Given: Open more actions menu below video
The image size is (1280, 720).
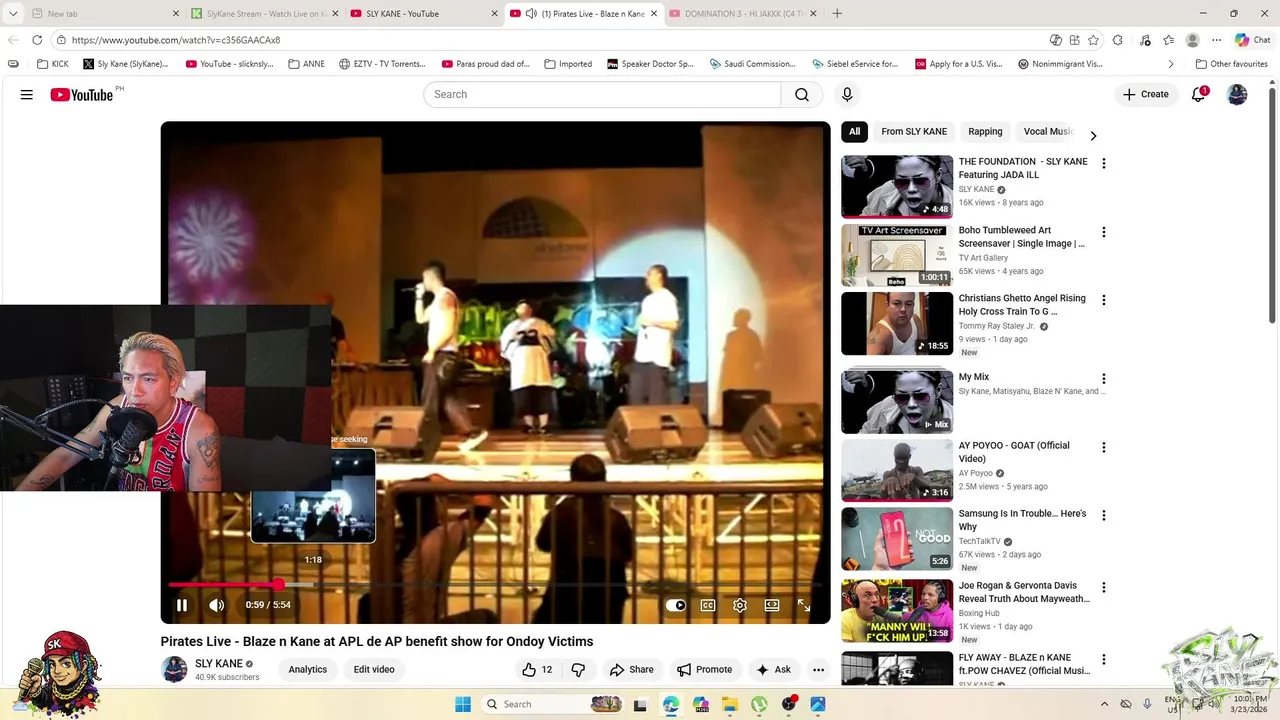Looking at the screenshot, I should coord(818,670).
